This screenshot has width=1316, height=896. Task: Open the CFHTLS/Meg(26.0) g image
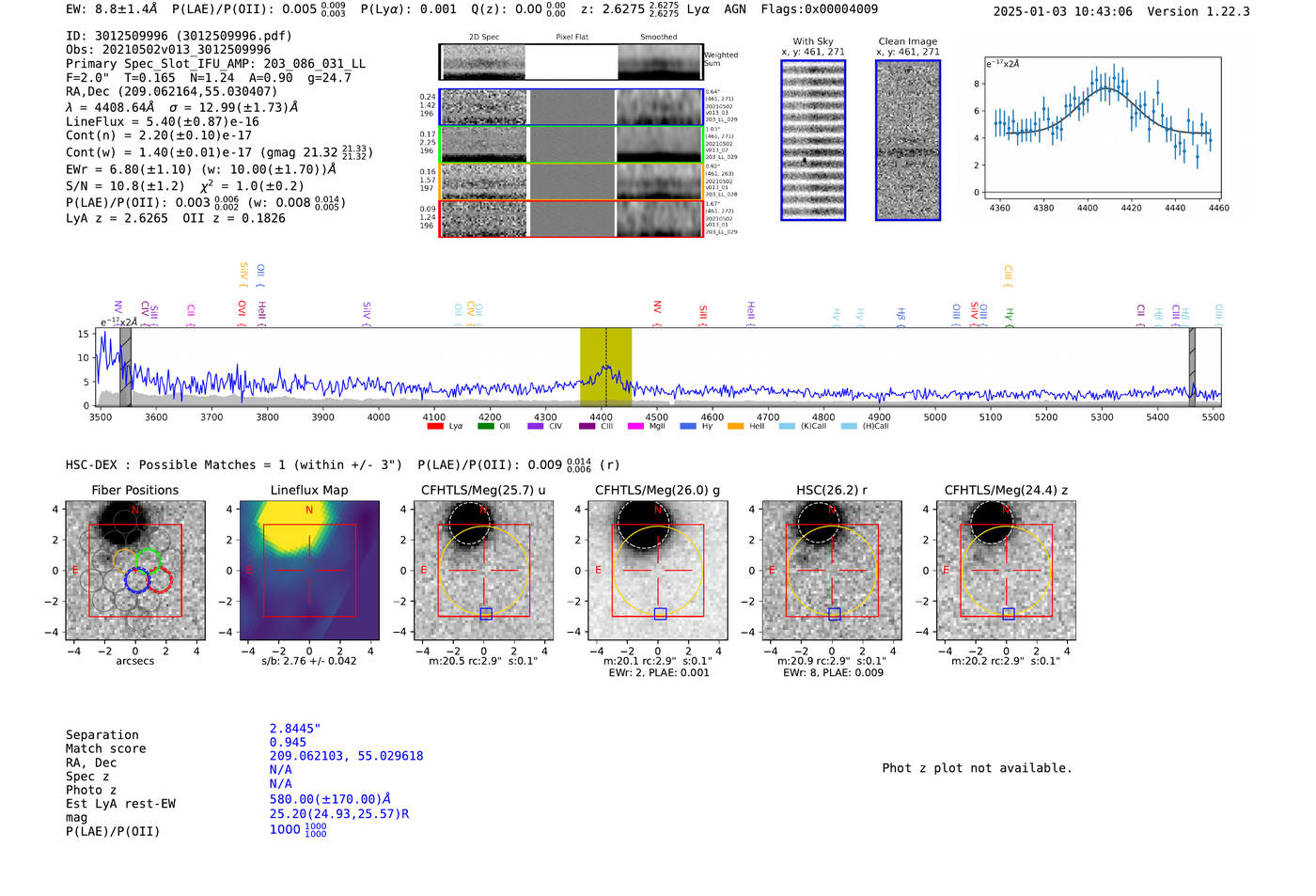658,571
